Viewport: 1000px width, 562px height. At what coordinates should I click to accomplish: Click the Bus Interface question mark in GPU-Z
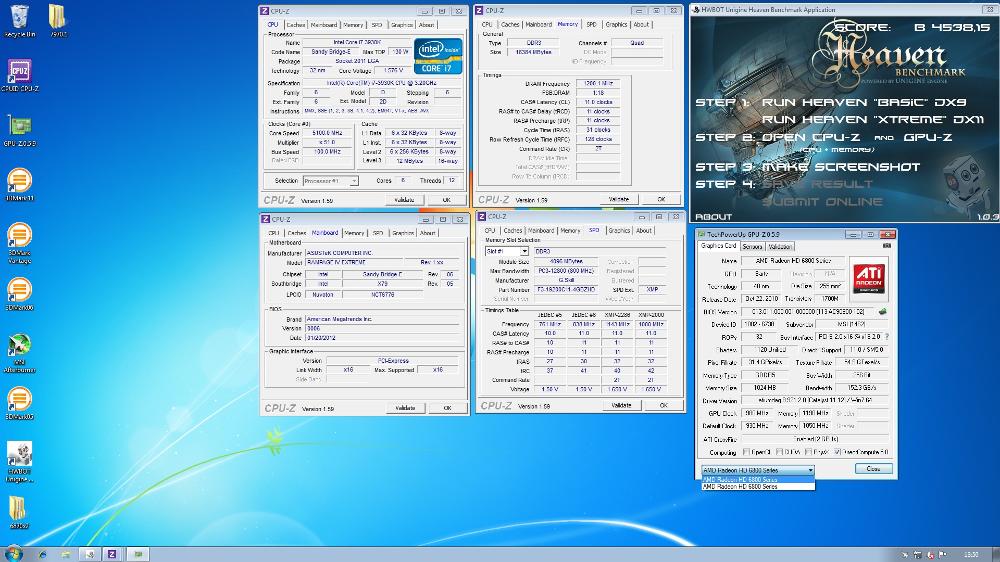[x=886, y=337]
